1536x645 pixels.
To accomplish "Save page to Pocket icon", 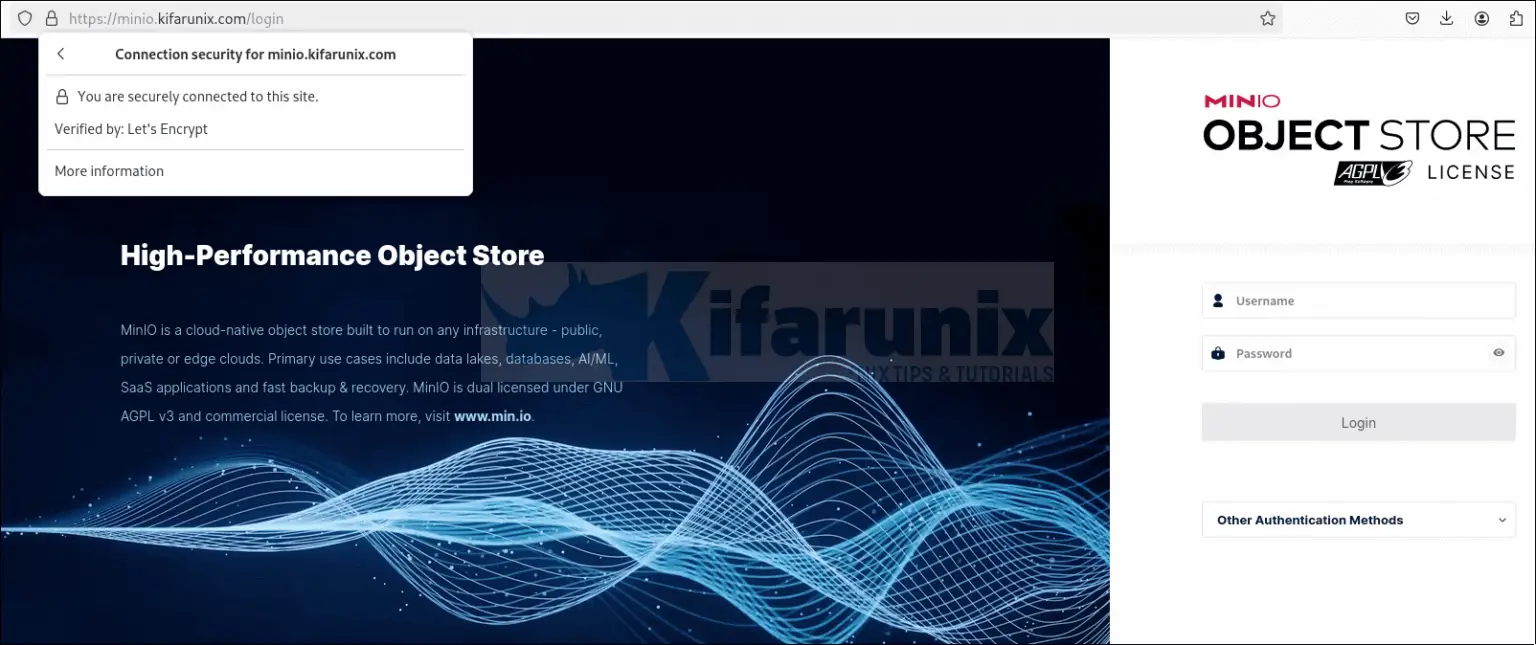I will click(x=1412, y=18).
